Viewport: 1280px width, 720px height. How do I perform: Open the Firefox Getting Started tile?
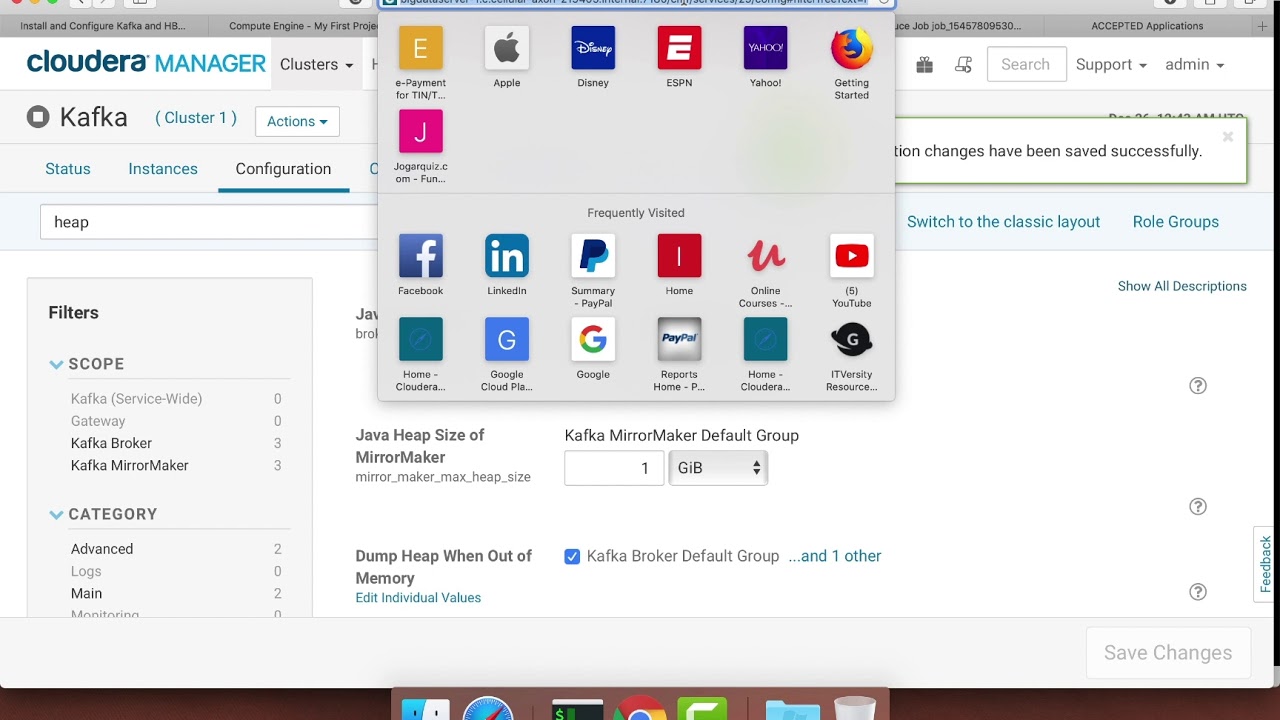click(852, 48)
